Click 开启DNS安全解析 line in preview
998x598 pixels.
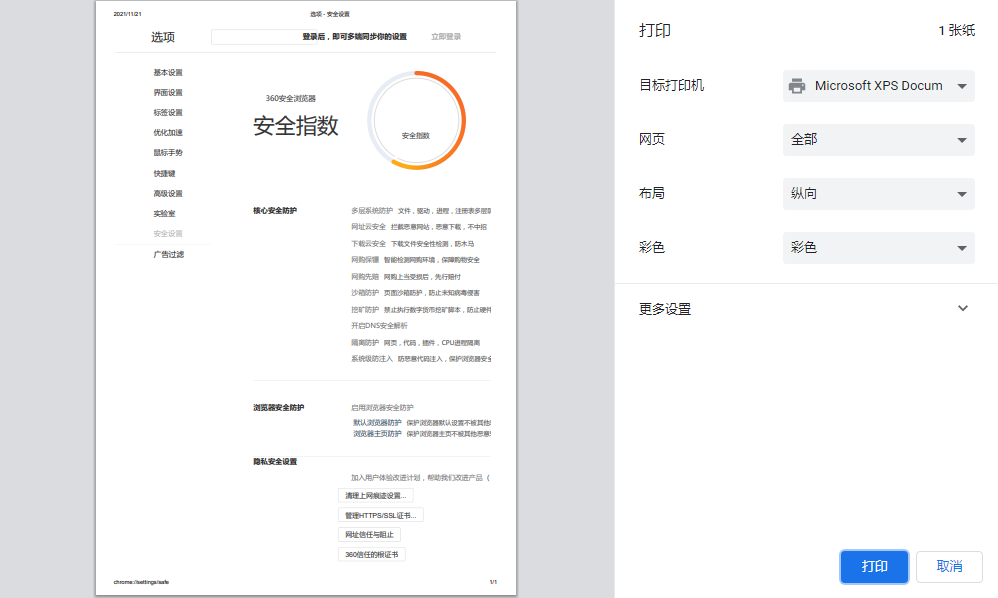379,326
